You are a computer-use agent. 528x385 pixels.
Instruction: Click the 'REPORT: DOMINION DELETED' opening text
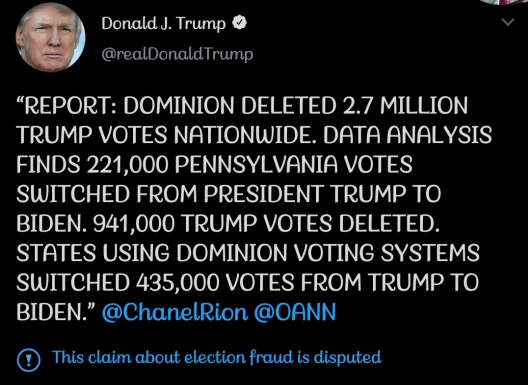tap(176, 105)
